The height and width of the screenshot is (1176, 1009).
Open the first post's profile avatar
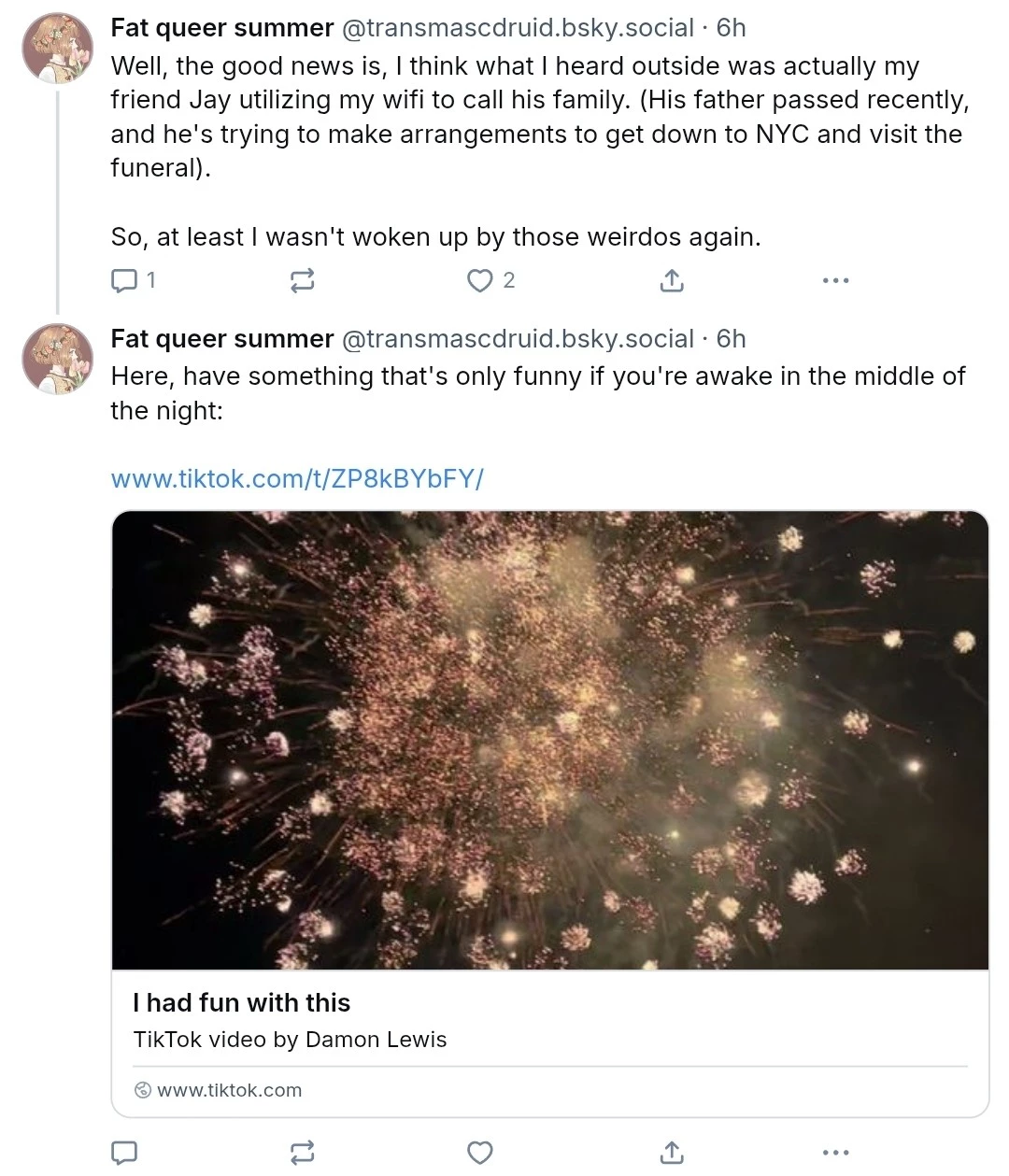pyautogui.click(x=58, y=48)
